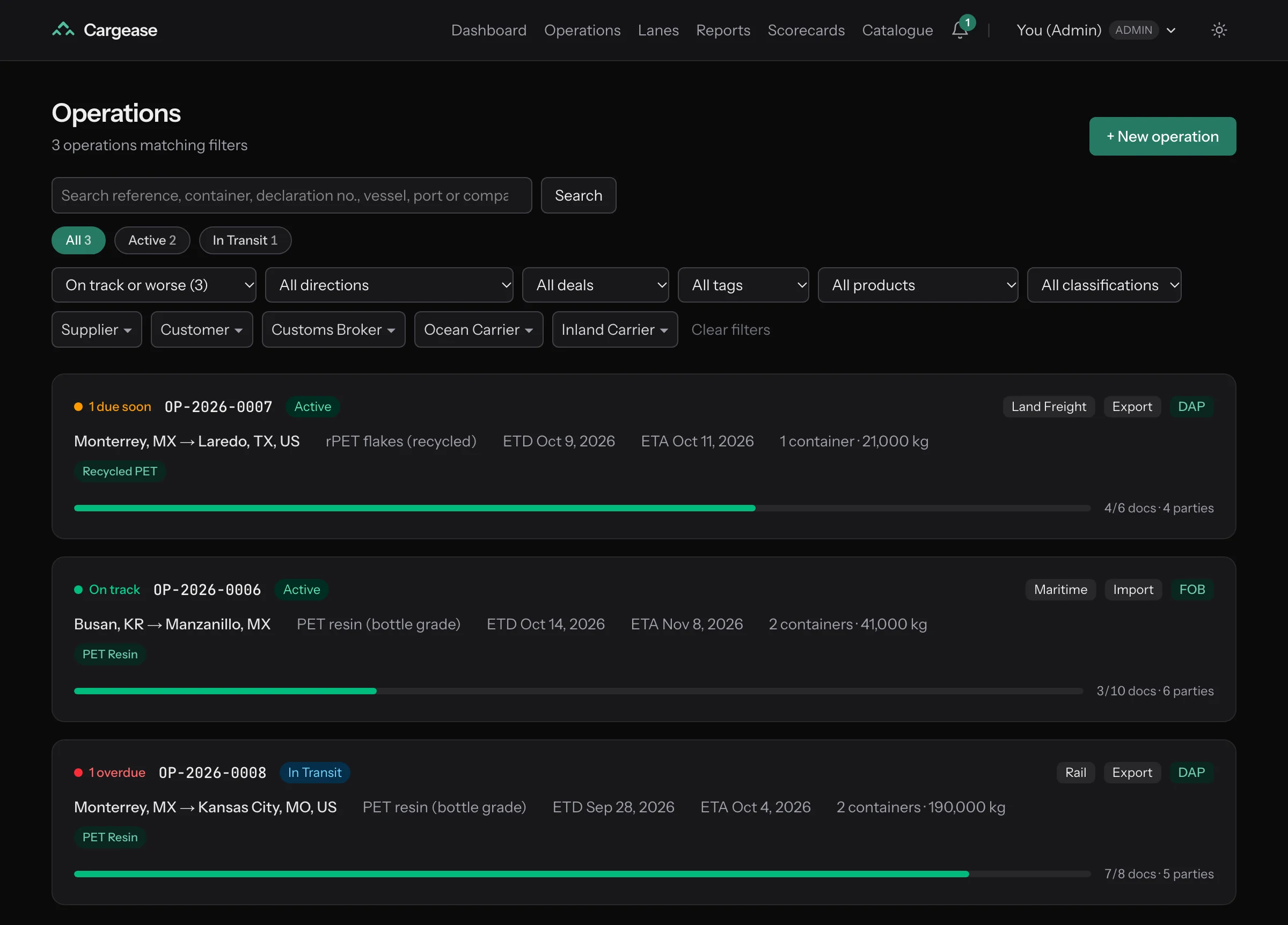1288x925 pixels.
Task: Open the Reports menu item
Action: tap(723, 30)
